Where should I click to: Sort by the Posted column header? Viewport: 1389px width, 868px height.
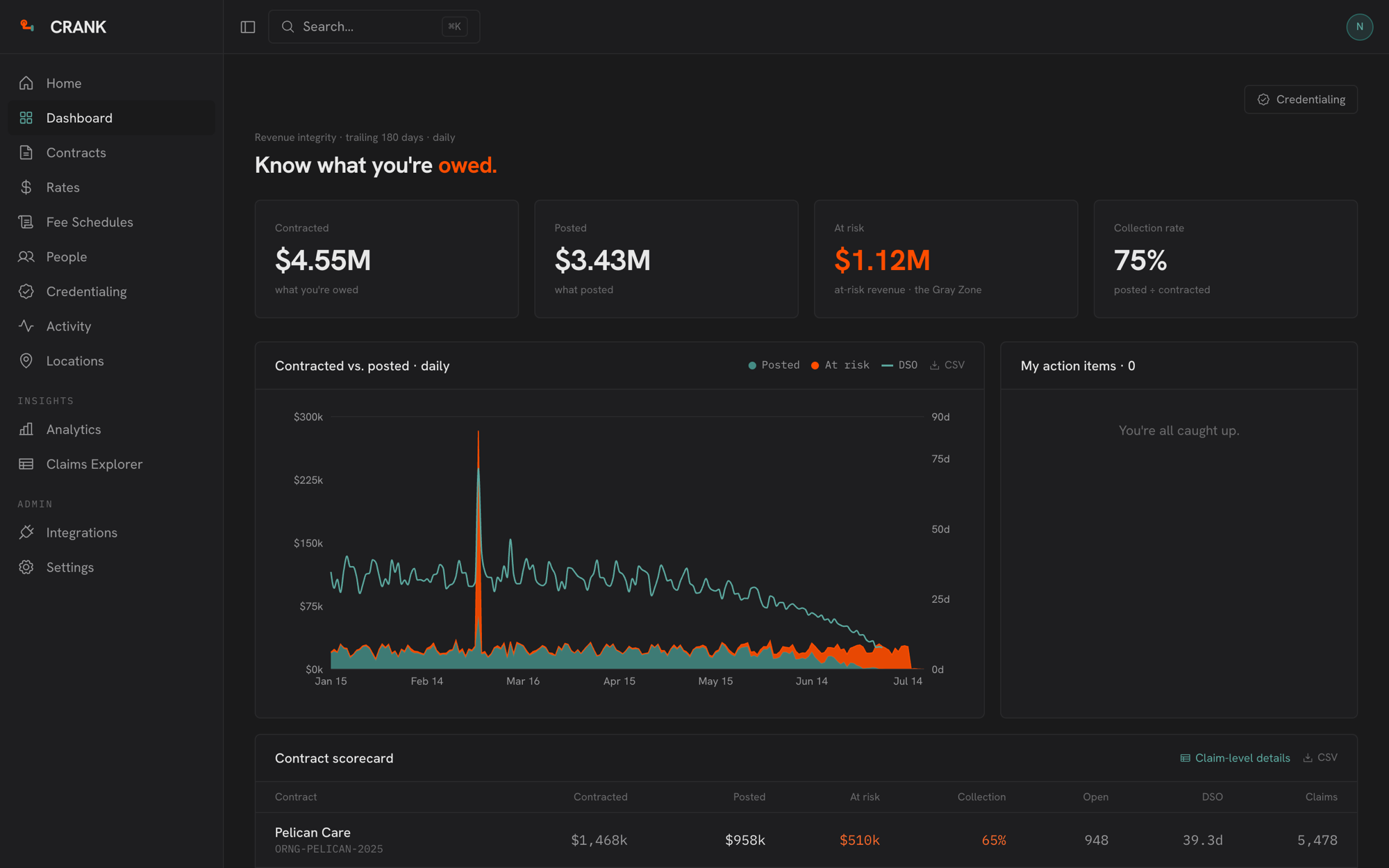point(749,797)
